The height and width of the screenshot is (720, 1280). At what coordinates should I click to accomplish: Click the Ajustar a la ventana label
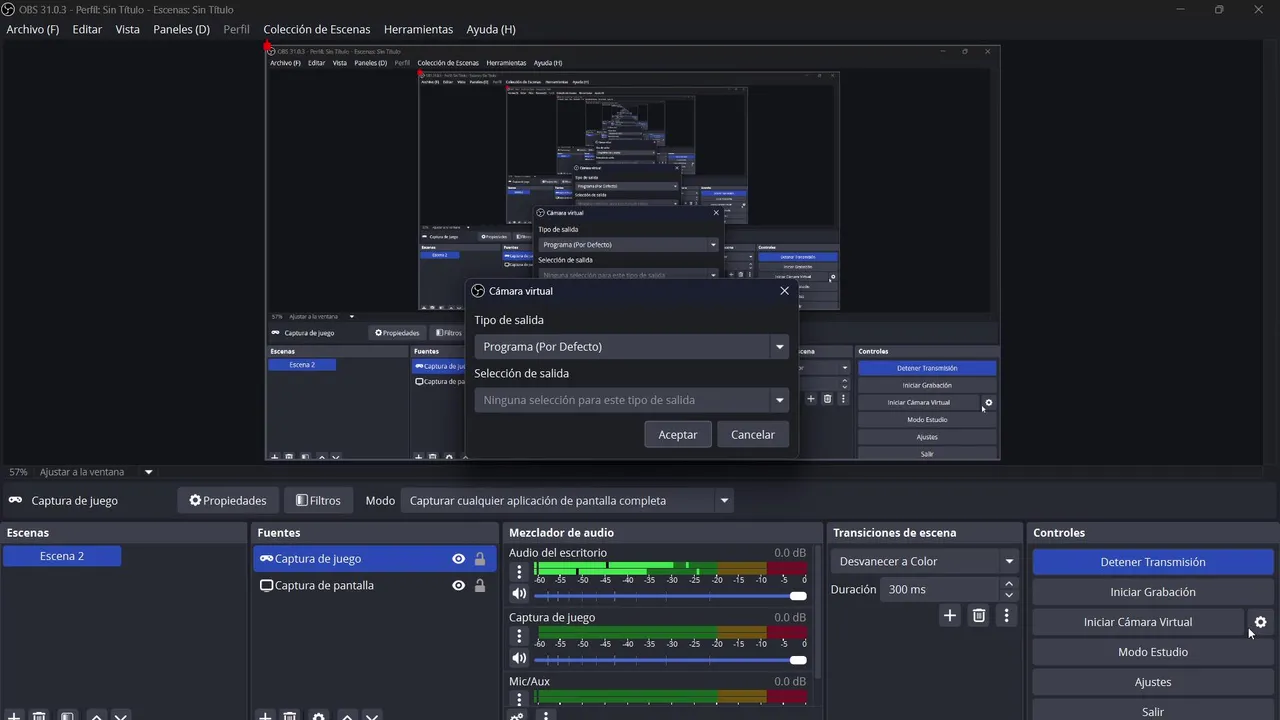(x=82, y=472)
